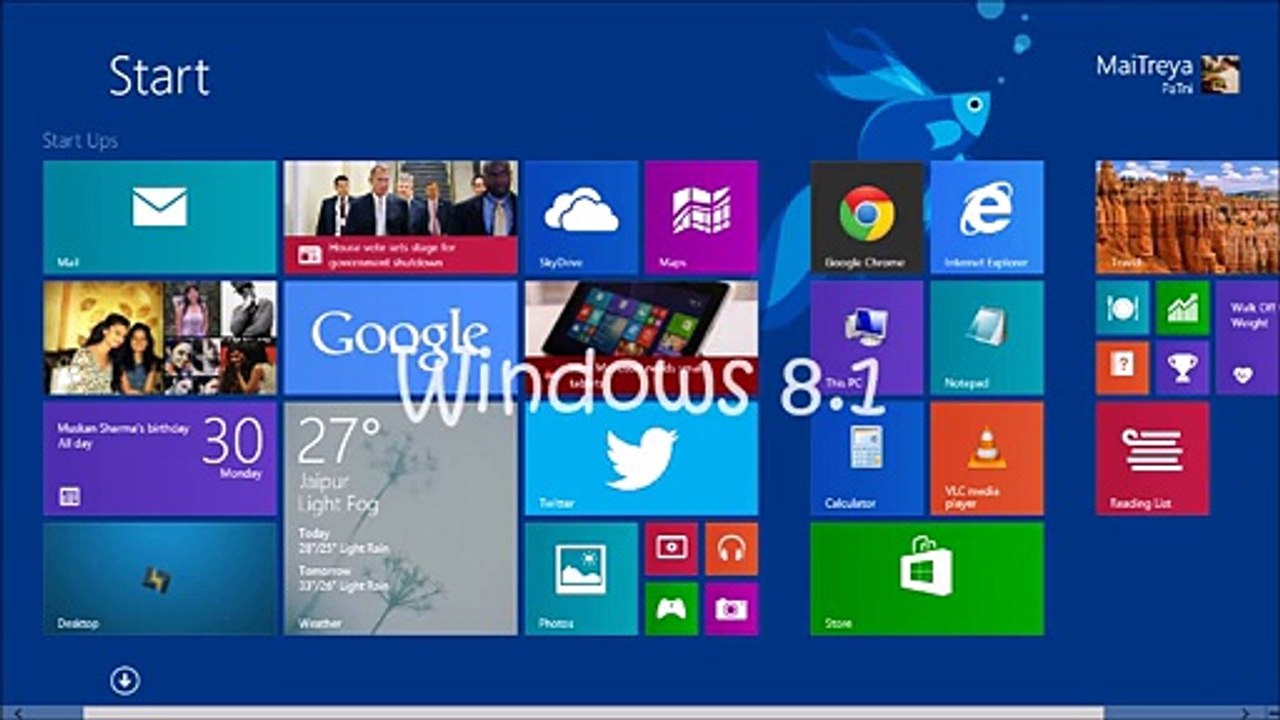Open the This PC tile
This screenshot has width=1280, height=720.
pyautogui.click(x=867, y=338)
